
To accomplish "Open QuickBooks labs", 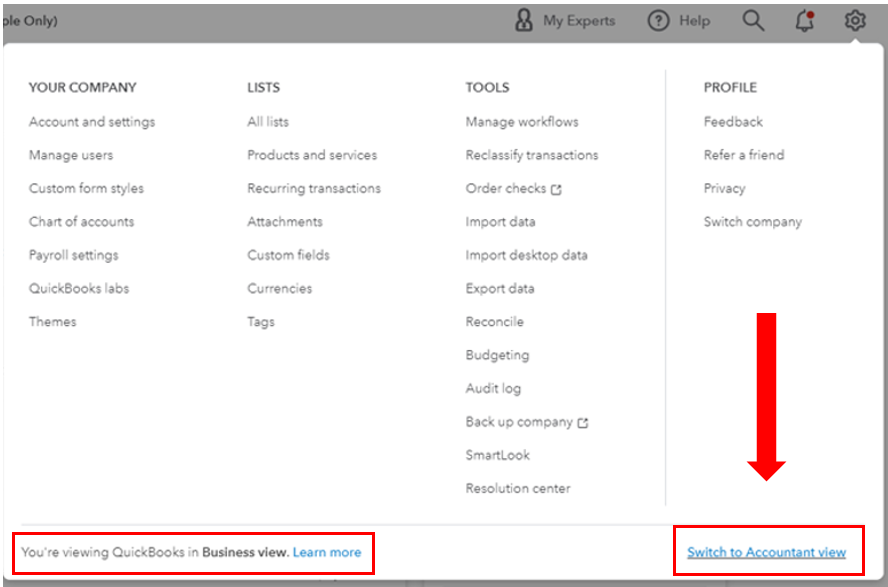I will (x=79, y=289).
